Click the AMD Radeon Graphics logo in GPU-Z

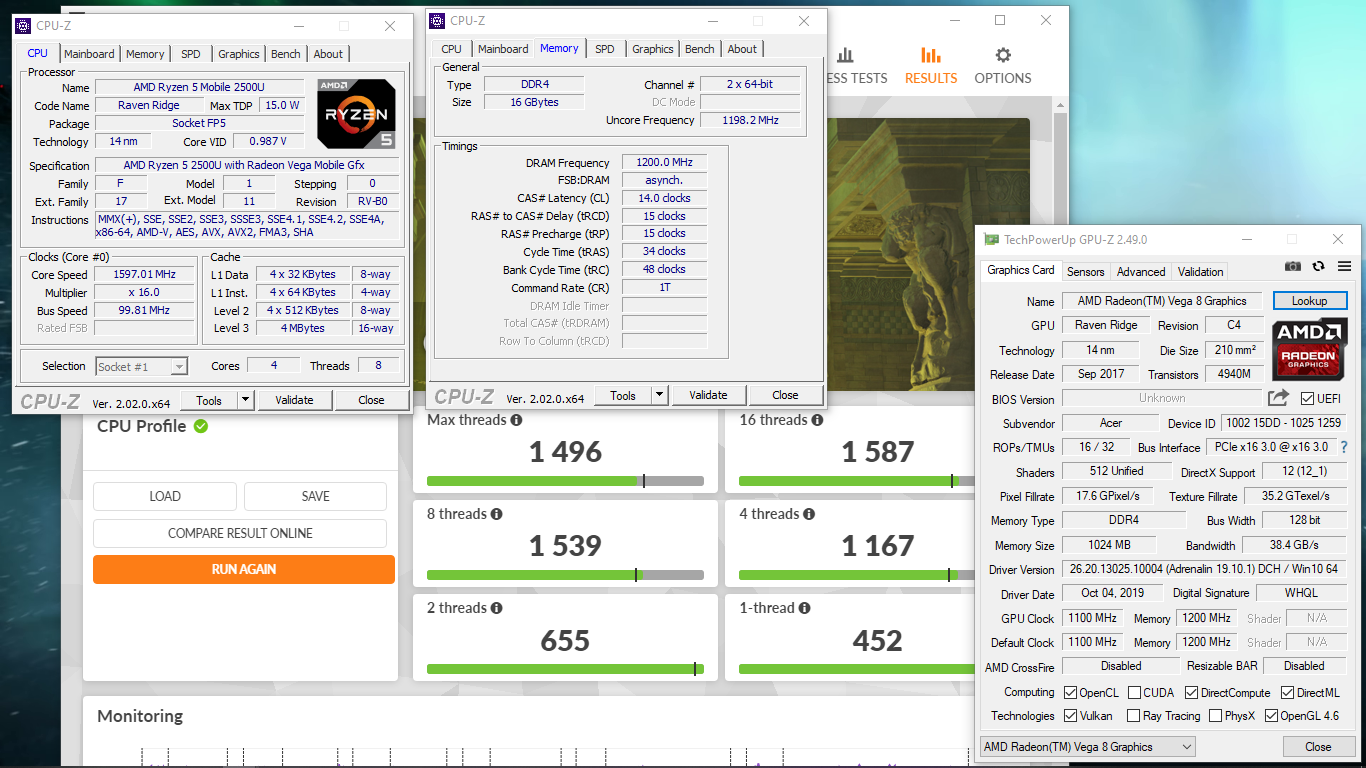coord(1309,348)
